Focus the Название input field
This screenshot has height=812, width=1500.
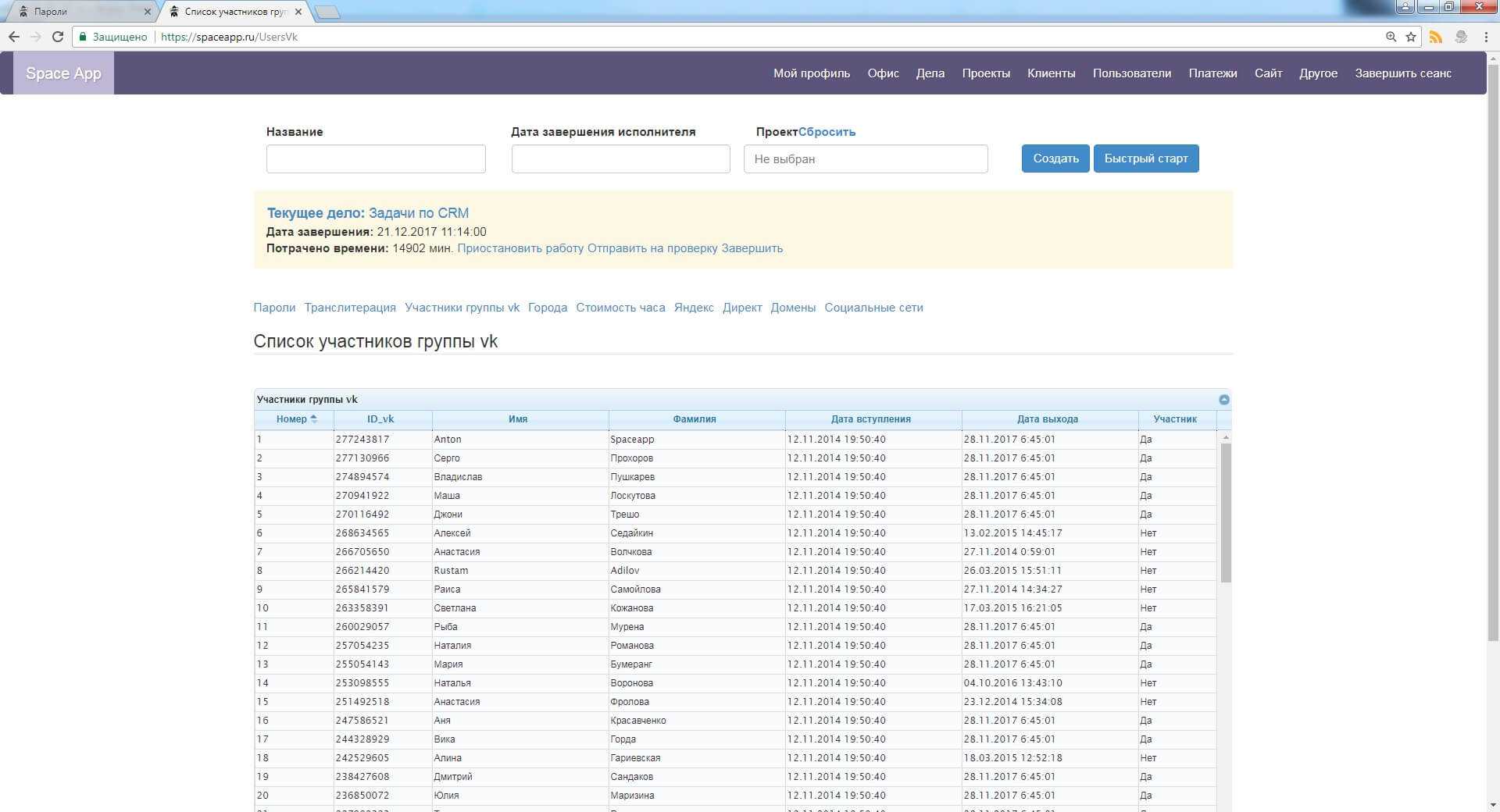pyautogui.click(x=376, y=159)
